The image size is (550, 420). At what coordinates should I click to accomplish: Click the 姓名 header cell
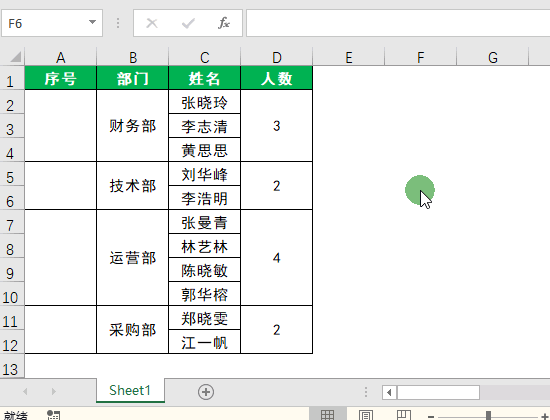tap(204, 78)
